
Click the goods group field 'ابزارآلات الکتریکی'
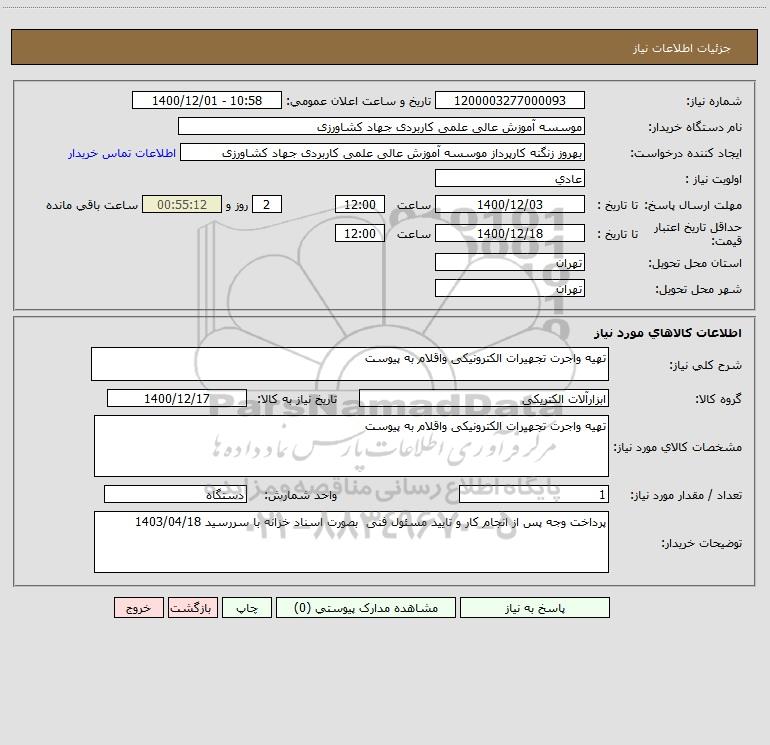pos(484,398)
